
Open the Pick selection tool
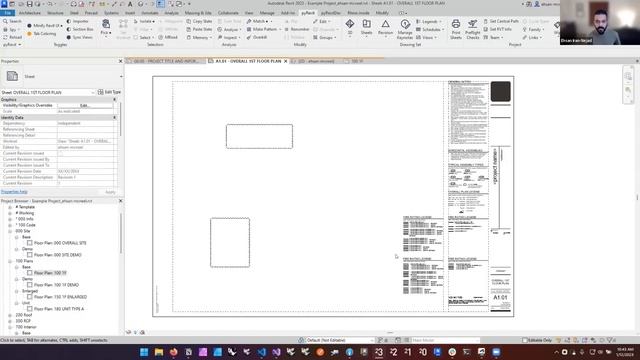pos(106,27)
